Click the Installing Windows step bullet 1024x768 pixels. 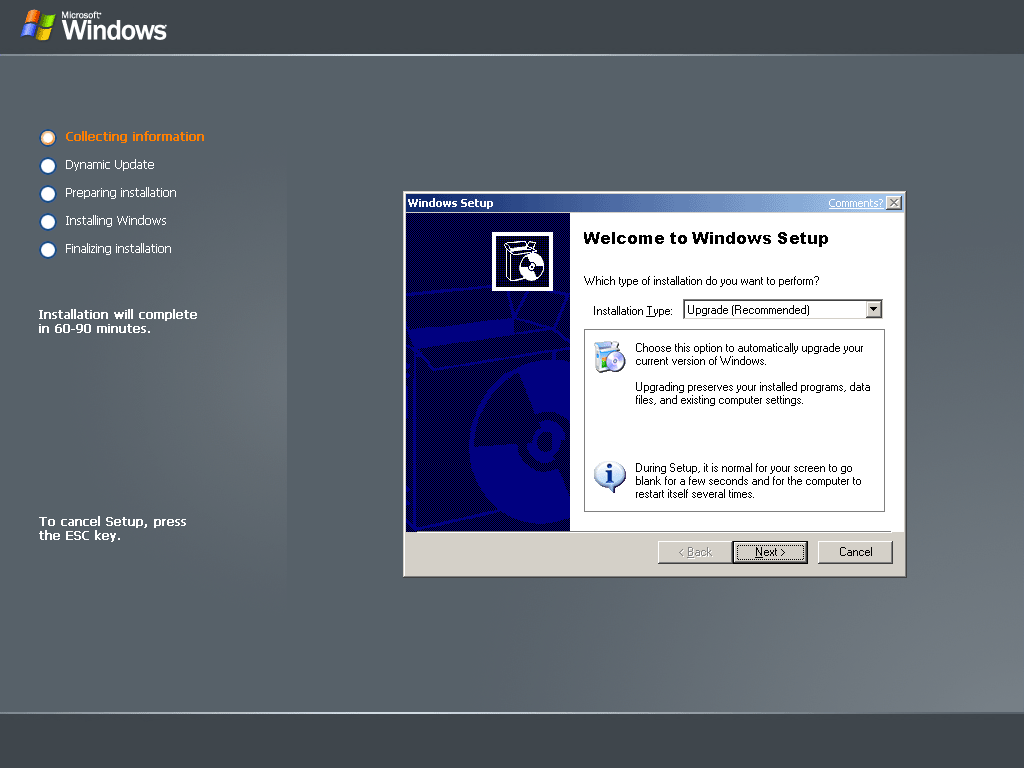[48, 221]
